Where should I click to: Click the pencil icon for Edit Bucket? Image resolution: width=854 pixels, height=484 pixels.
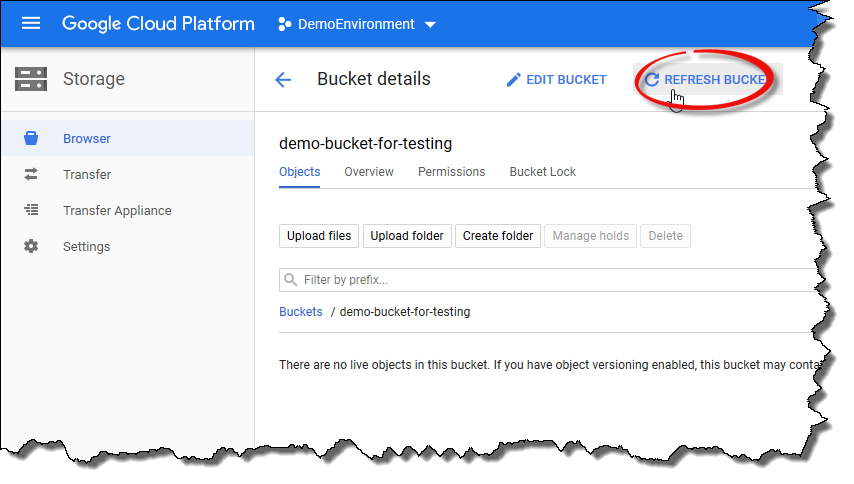pos(514,80)
